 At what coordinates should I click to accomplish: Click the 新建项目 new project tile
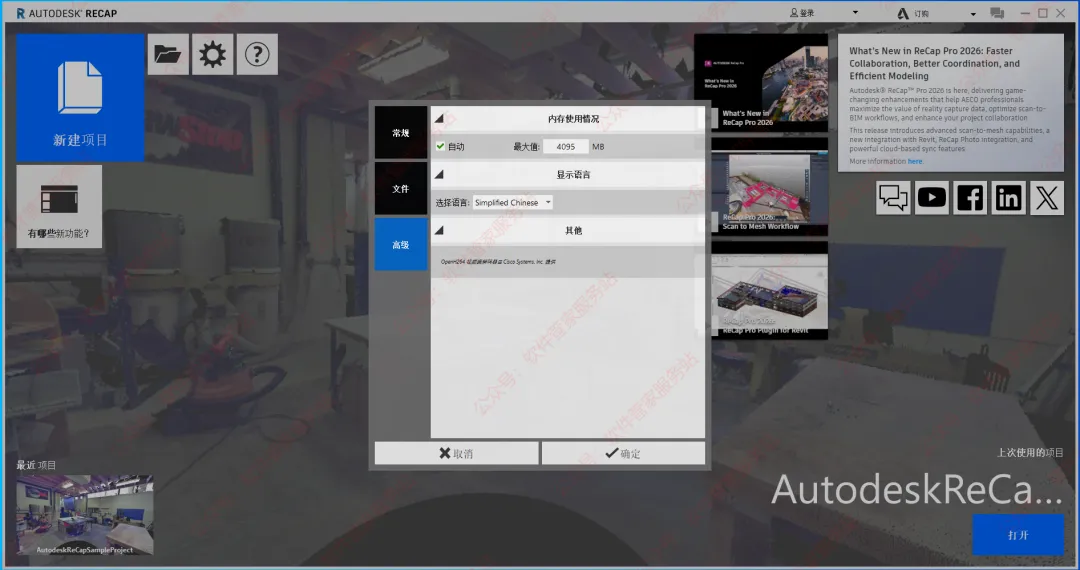pos(81,98)
